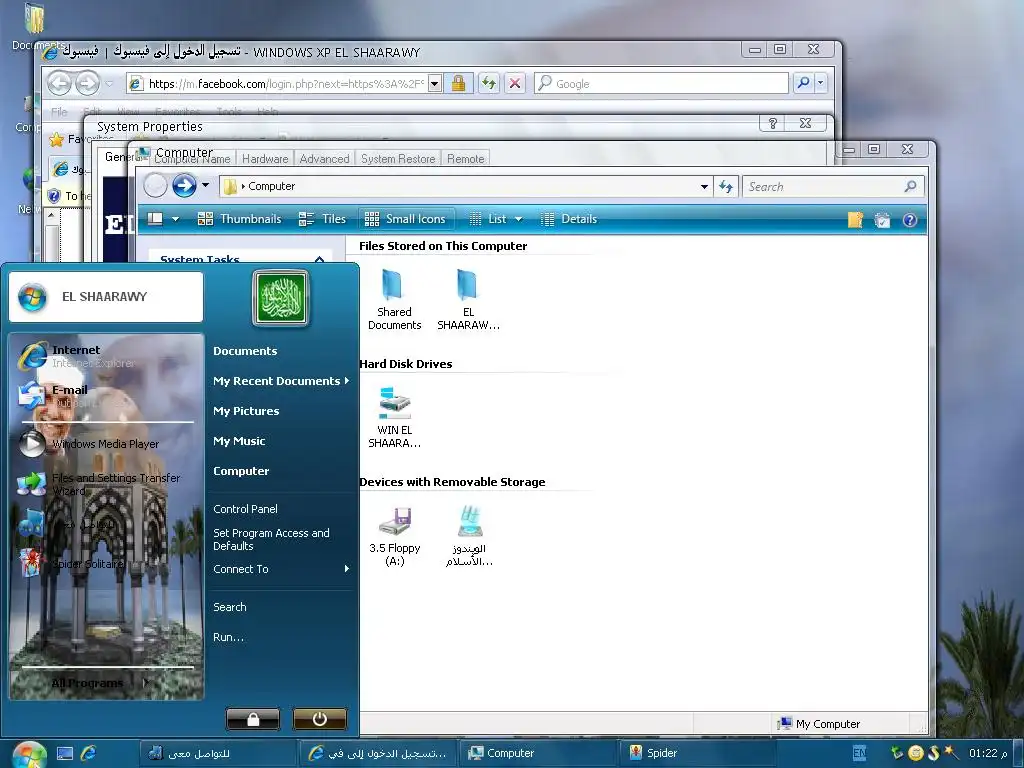
Task: Open the List view dropdown arrow
Action: click(519, 219)
